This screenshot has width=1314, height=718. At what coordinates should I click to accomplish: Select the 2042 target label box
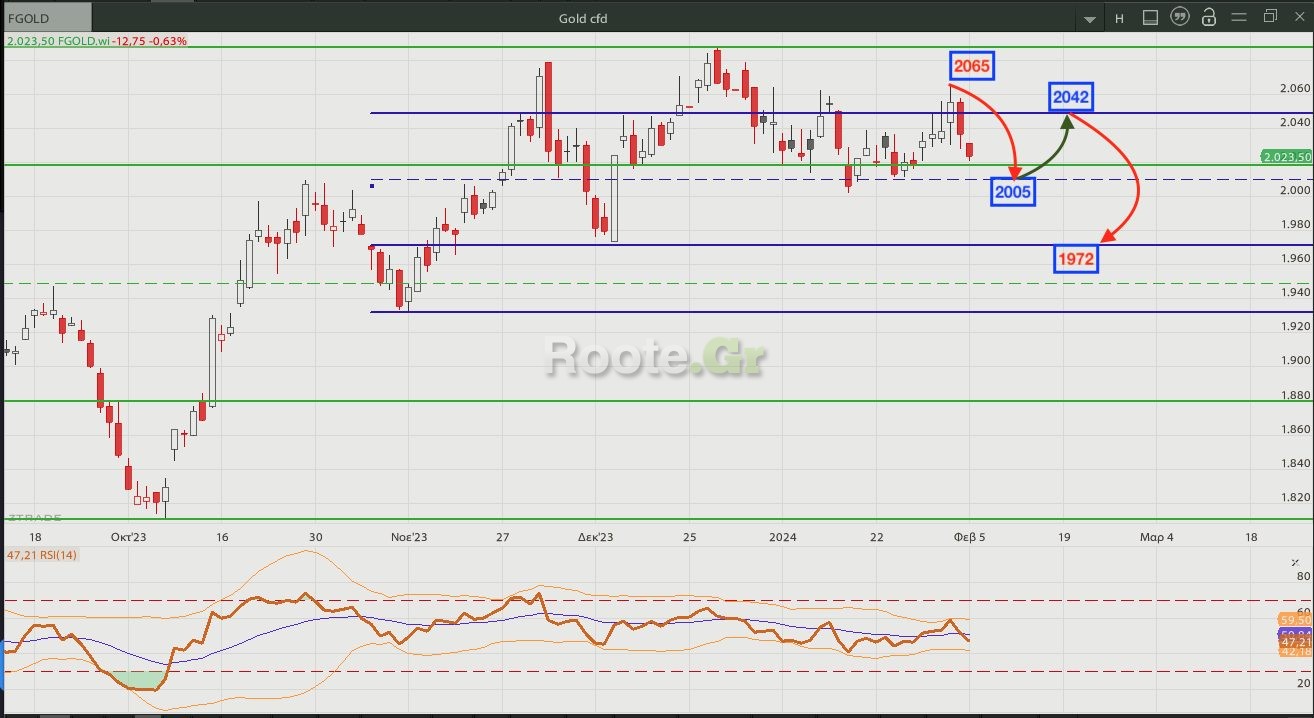point(1070,97)
